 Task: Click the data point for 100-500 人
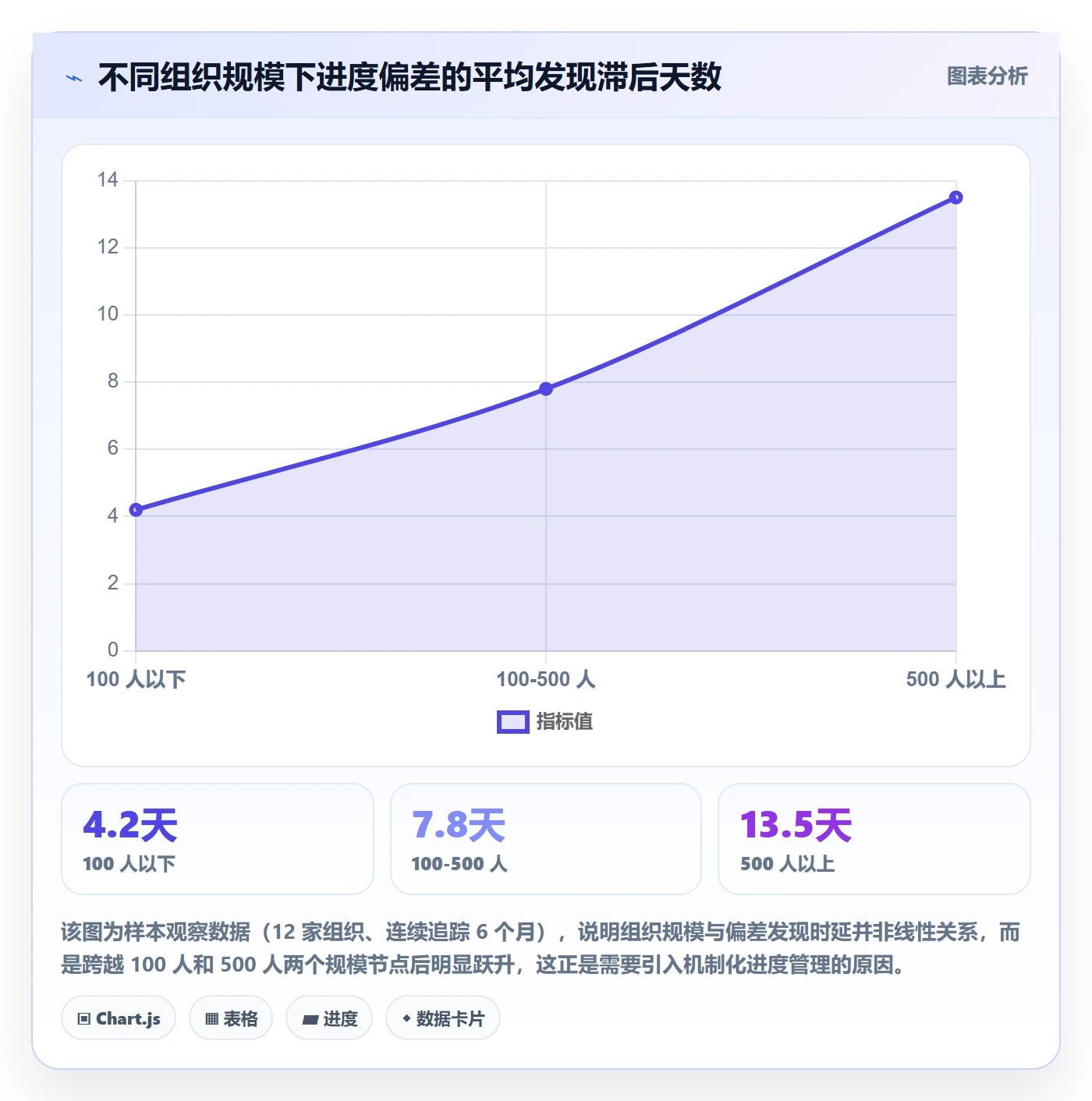(x=546, y=389)
